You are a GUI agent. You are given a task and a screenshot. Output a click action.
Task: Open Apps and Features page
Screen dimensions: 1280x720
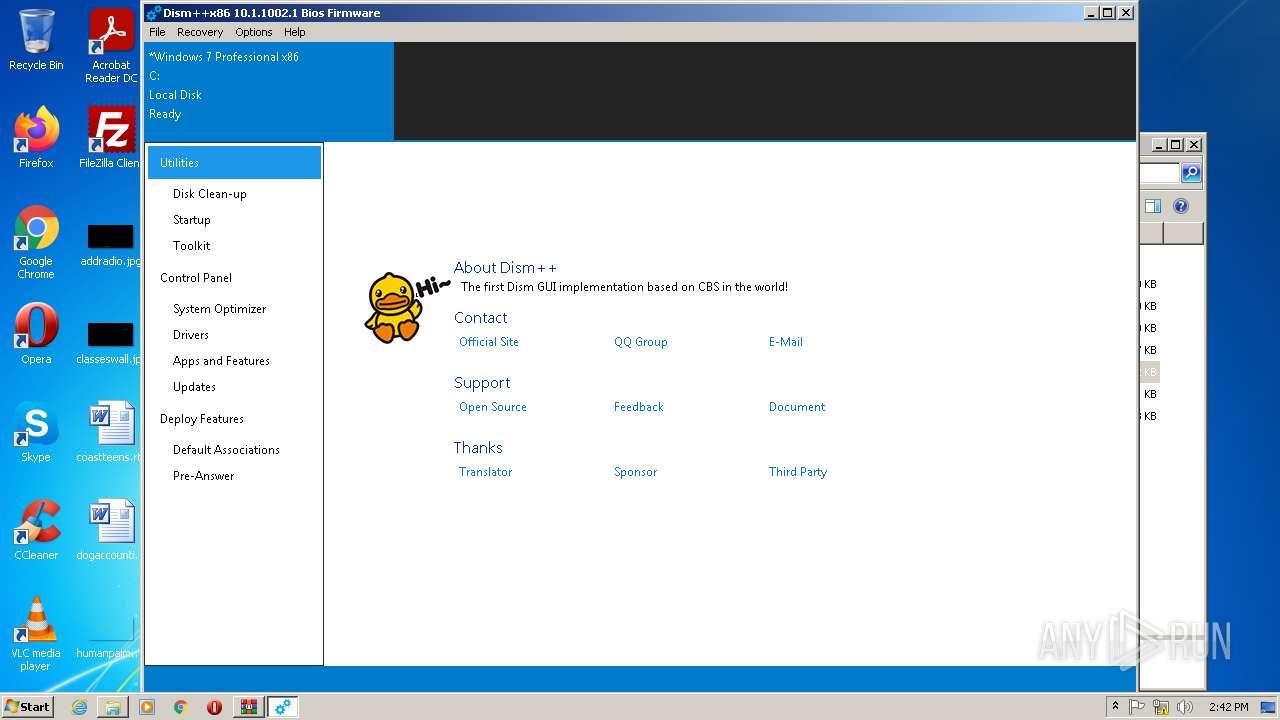(221, 361)
